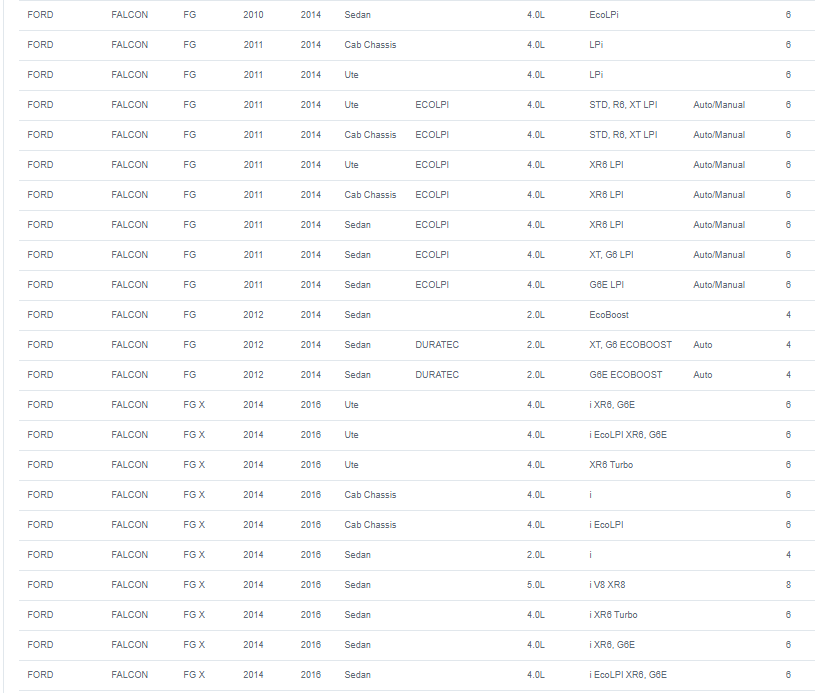Click the LPi Cab Chassis 2011 row

(417, 45)
